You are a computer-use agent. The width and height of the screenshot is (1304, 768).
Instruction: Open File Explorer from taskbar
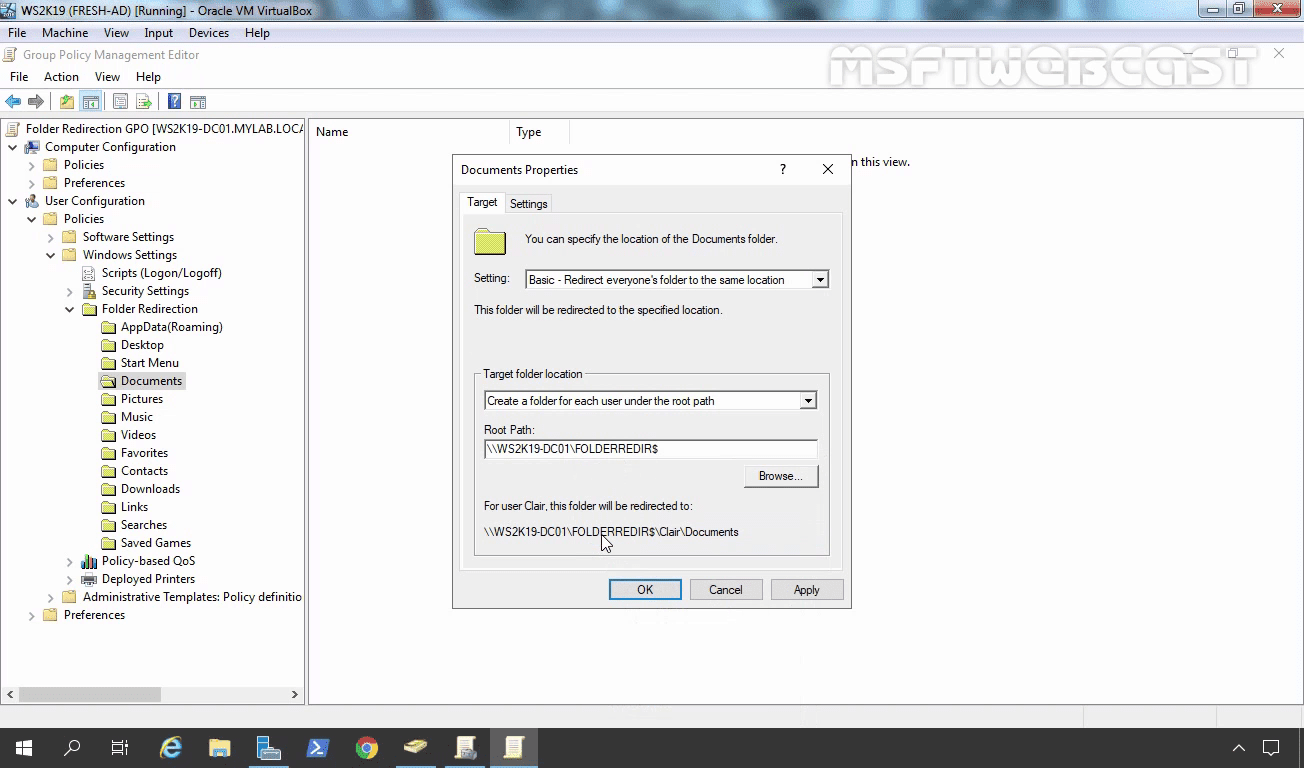[220, 747]
